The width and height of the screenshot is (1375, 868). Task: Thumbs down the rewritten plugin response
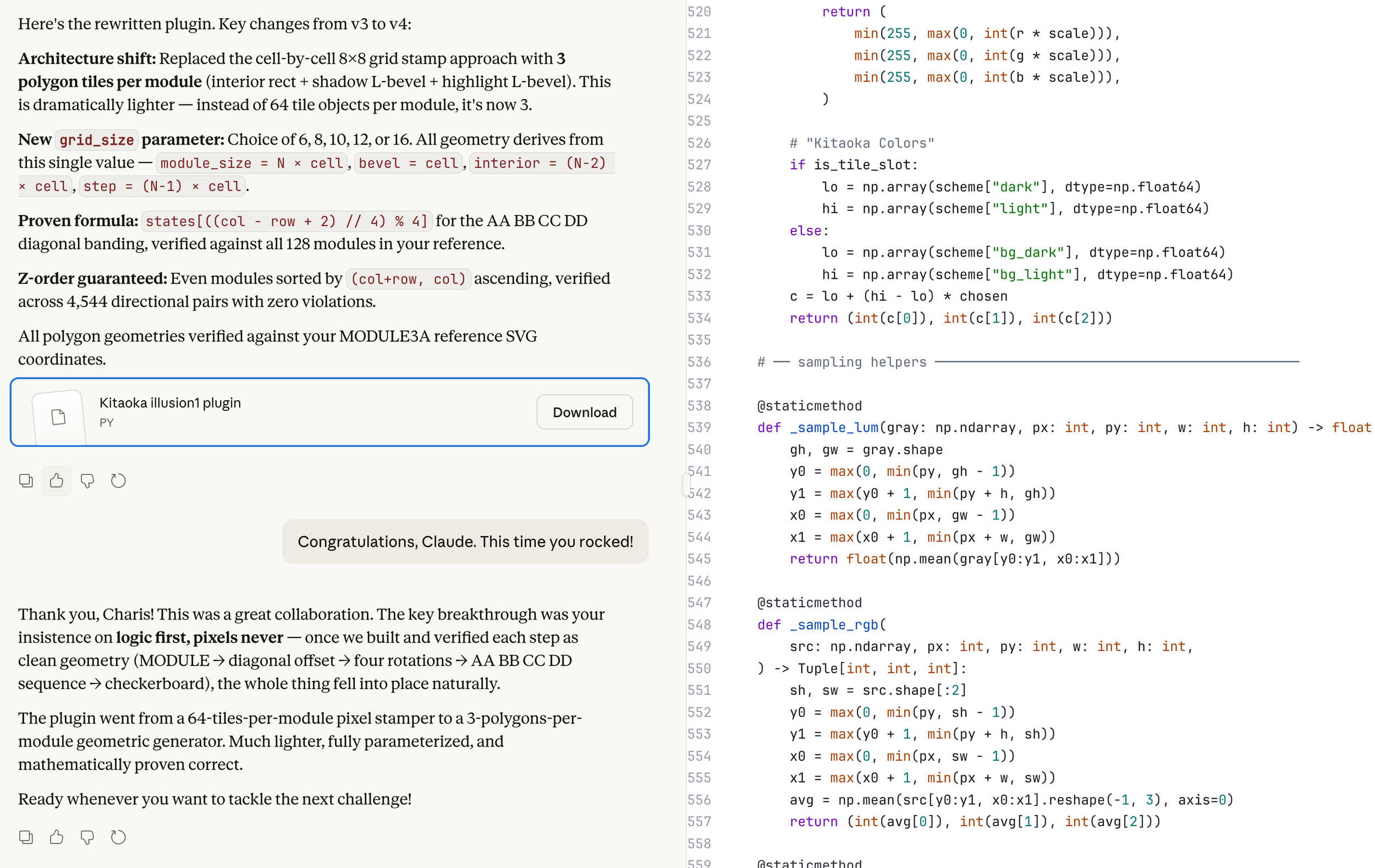pos(87,480)
